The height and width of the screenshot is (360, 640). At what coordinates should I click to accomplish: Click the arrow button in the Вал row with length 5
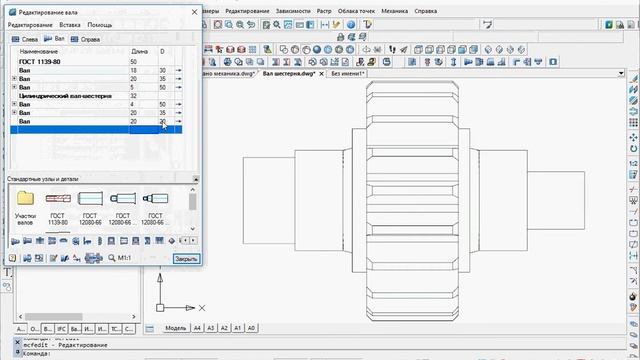point(178,87)
